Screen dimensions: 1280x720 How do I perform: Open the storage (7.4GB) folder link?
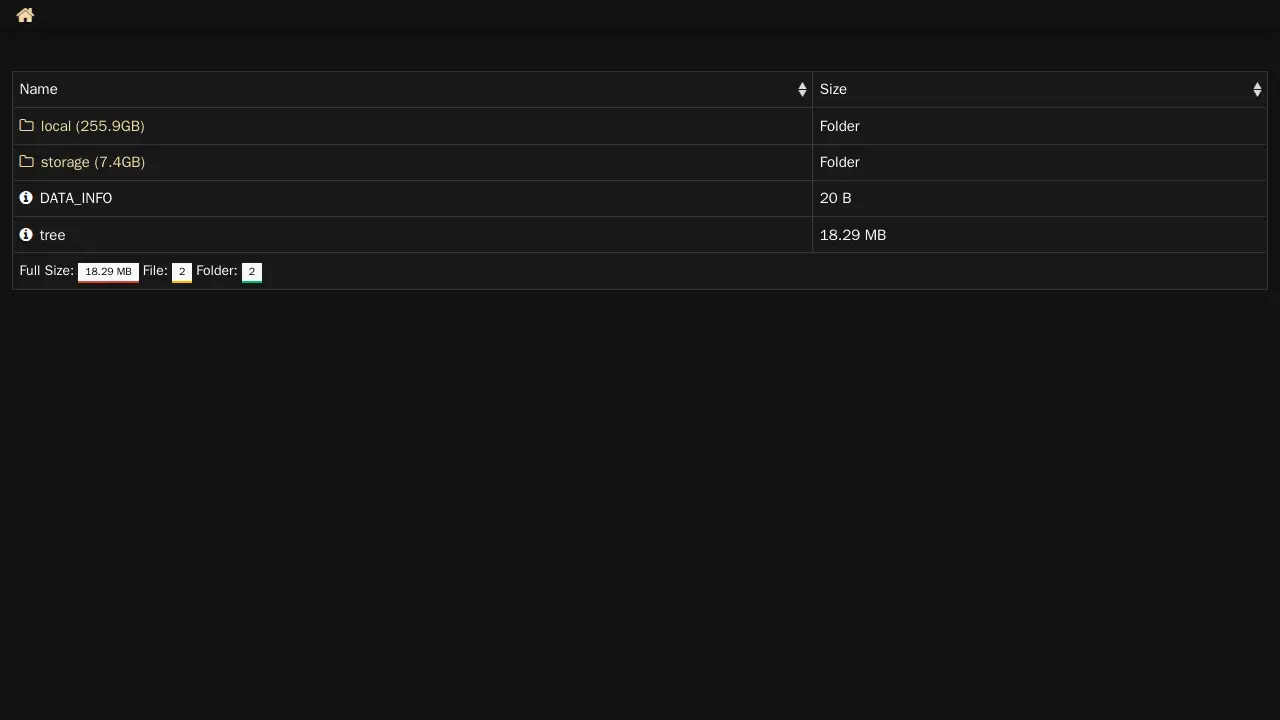click(92, 162)
